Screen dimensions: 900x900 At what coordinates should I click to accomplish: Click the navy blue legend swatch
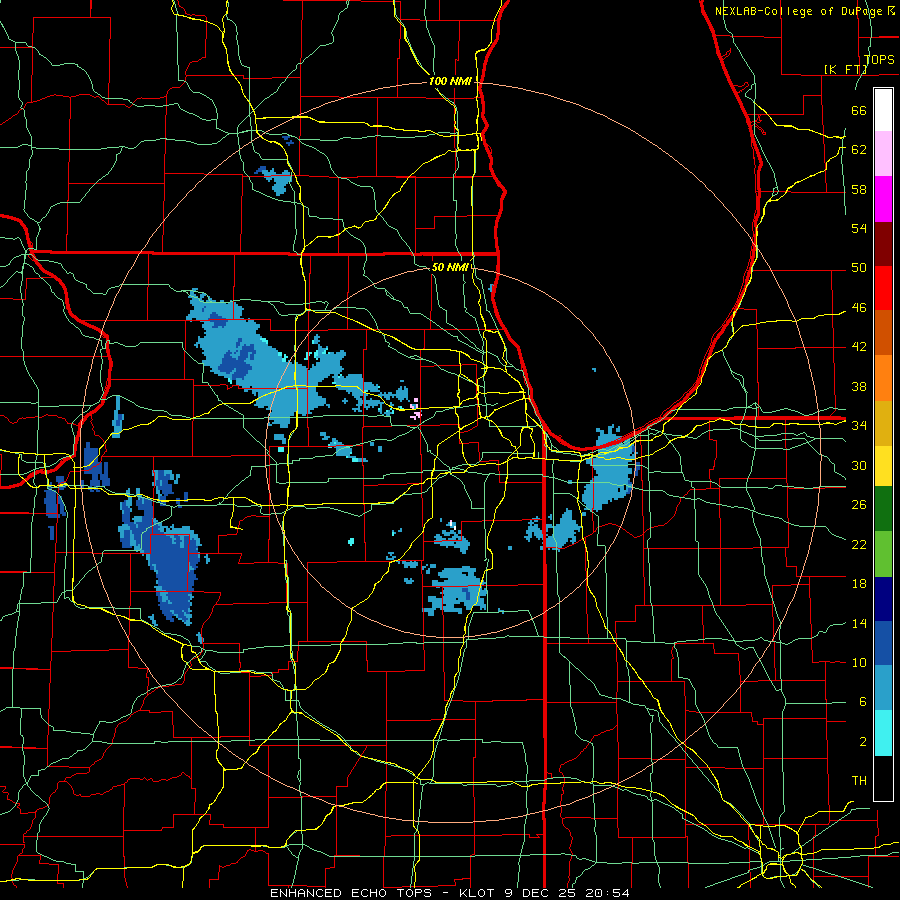[883, 599]
